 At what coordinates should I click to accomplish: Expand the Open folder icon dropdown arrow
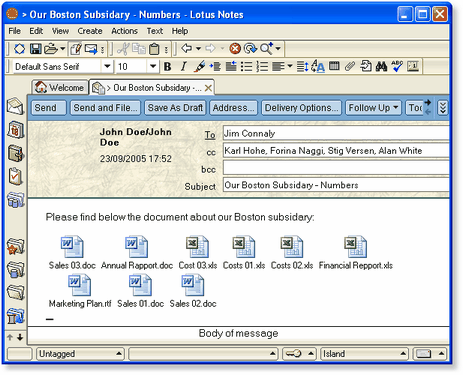[63, 49]
